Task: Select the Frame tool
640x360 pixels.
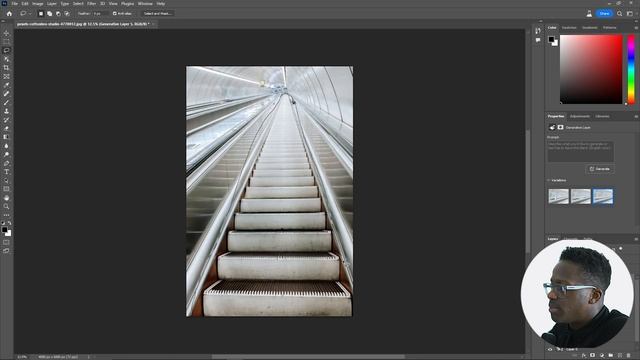Action: coord(7,76)
